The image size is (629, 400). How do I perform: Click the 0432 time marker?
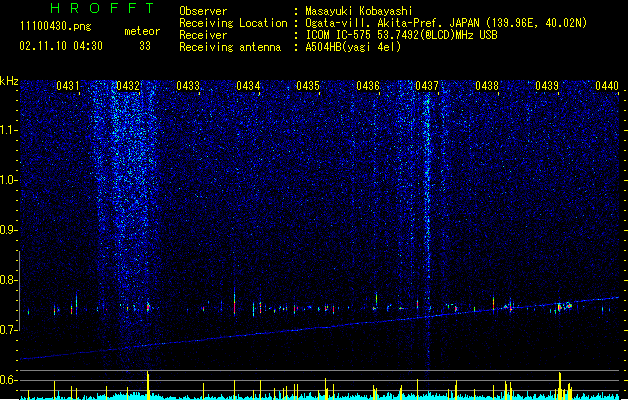tap(128, 86)
